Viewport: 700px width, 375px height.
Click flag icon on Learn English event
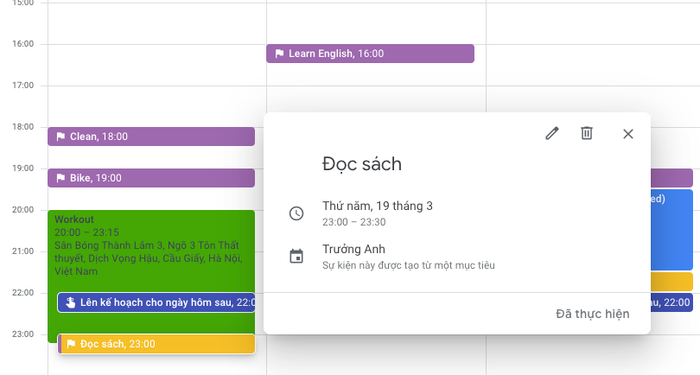[279, 54]
